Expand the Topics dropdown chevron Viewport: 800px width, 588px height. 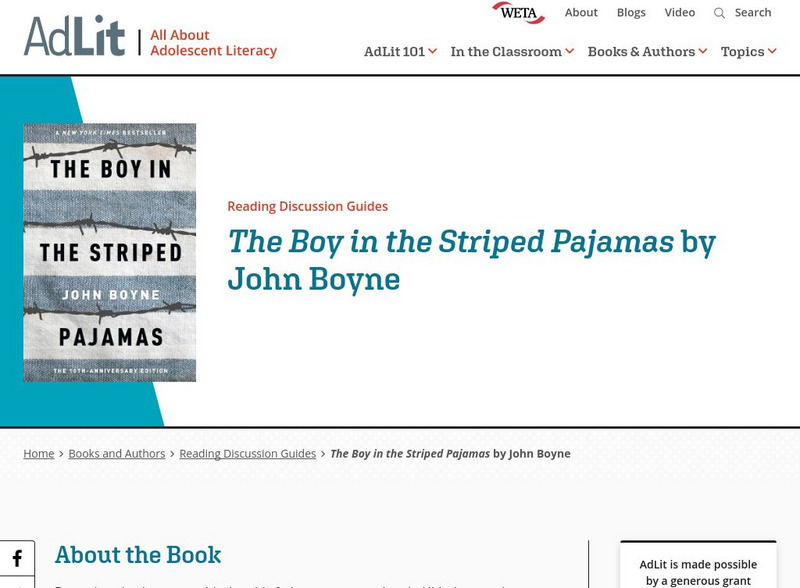click(x=772, y=51)
